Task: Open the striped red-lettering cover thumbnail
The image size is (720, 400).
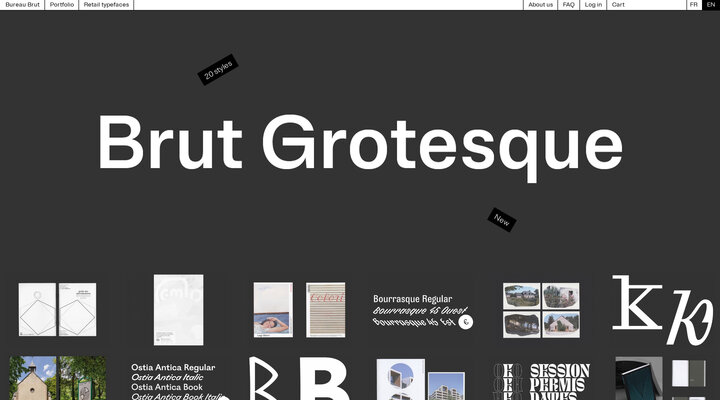Action: point(326,310)
